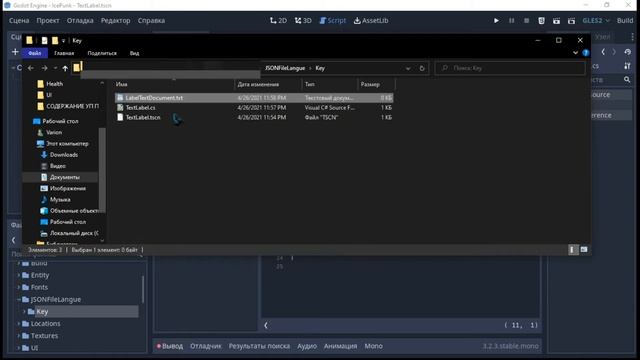Open the Отладчик bottom panel

point(205,346)
